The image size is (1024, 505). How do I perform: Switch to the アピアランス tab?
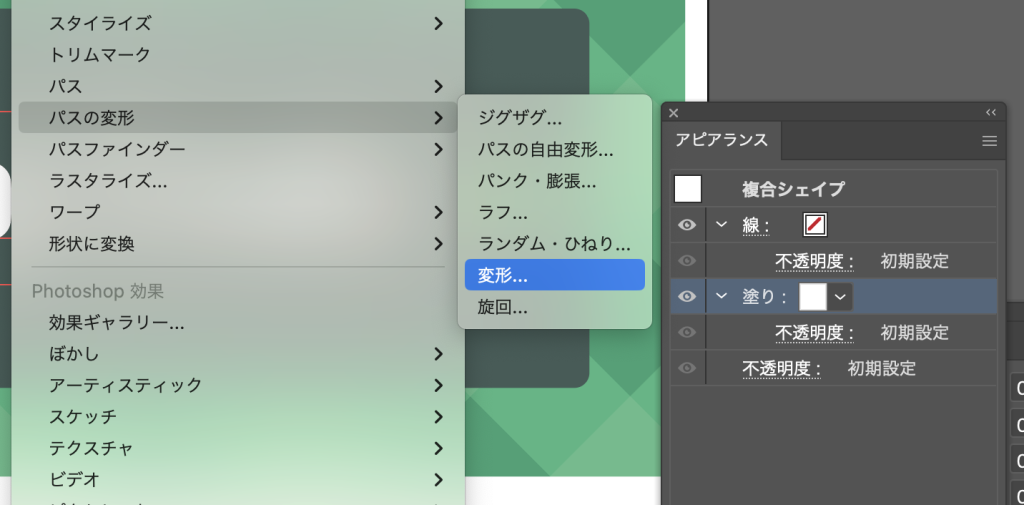point(722,140)
